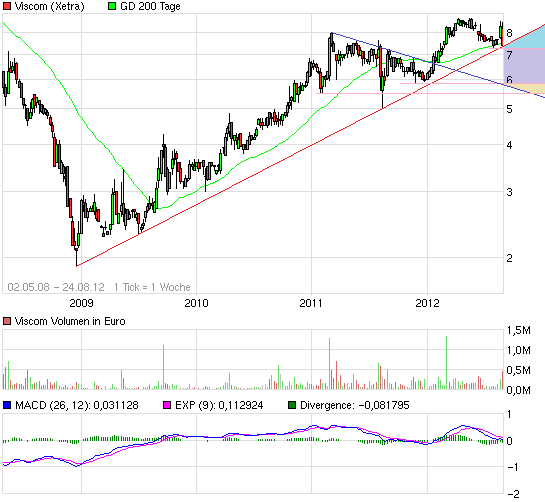545x502 pixels.
Task: Click the price axis value 5
Action: click(x=509, y=109)
